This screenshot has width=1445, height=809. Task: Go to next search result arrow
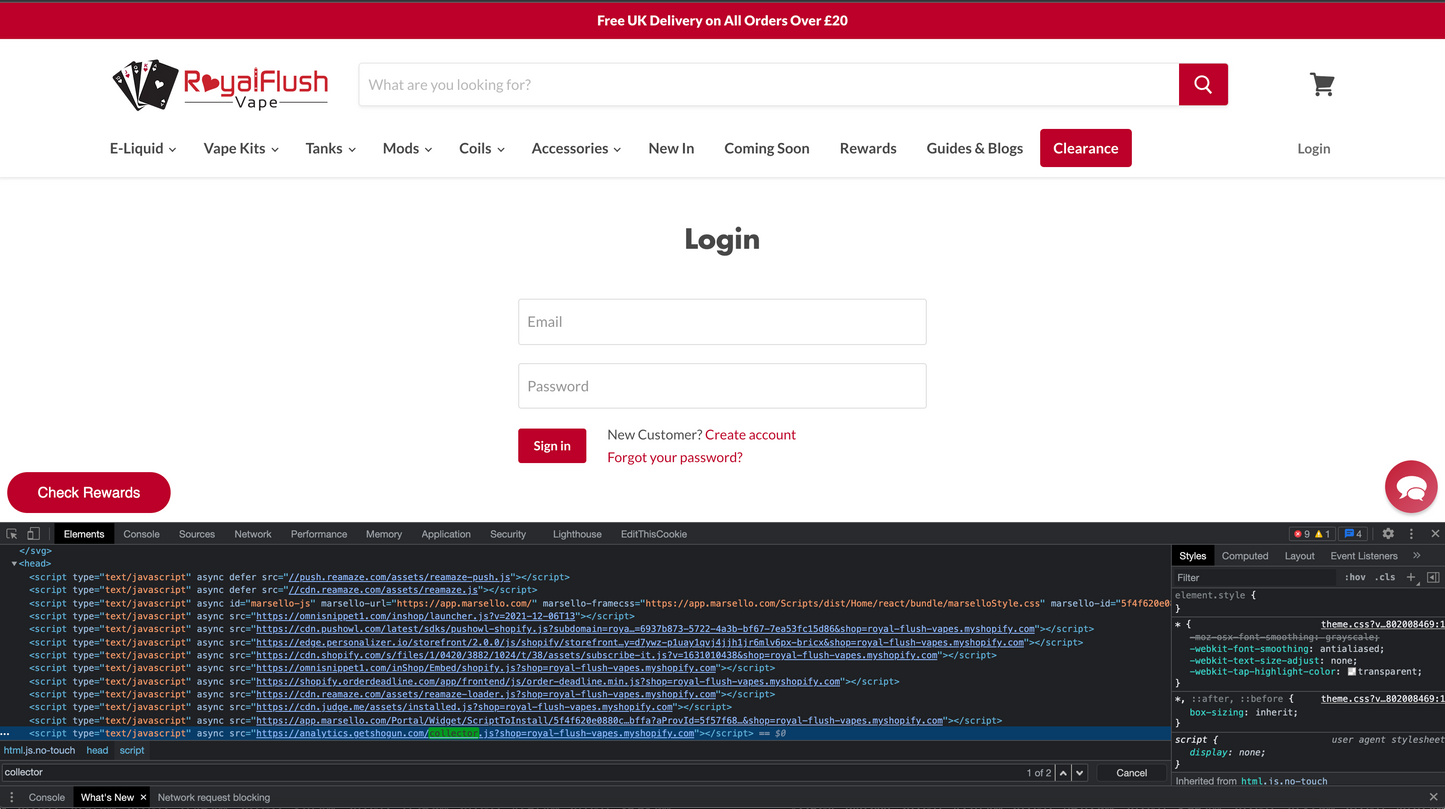click(1081, 772)
